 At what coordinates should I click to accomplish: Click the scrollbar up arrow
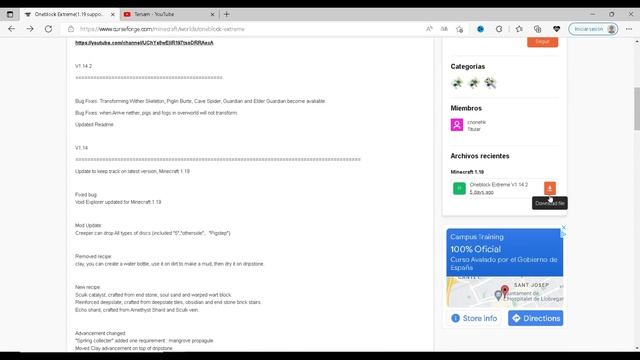click(637, 41)
